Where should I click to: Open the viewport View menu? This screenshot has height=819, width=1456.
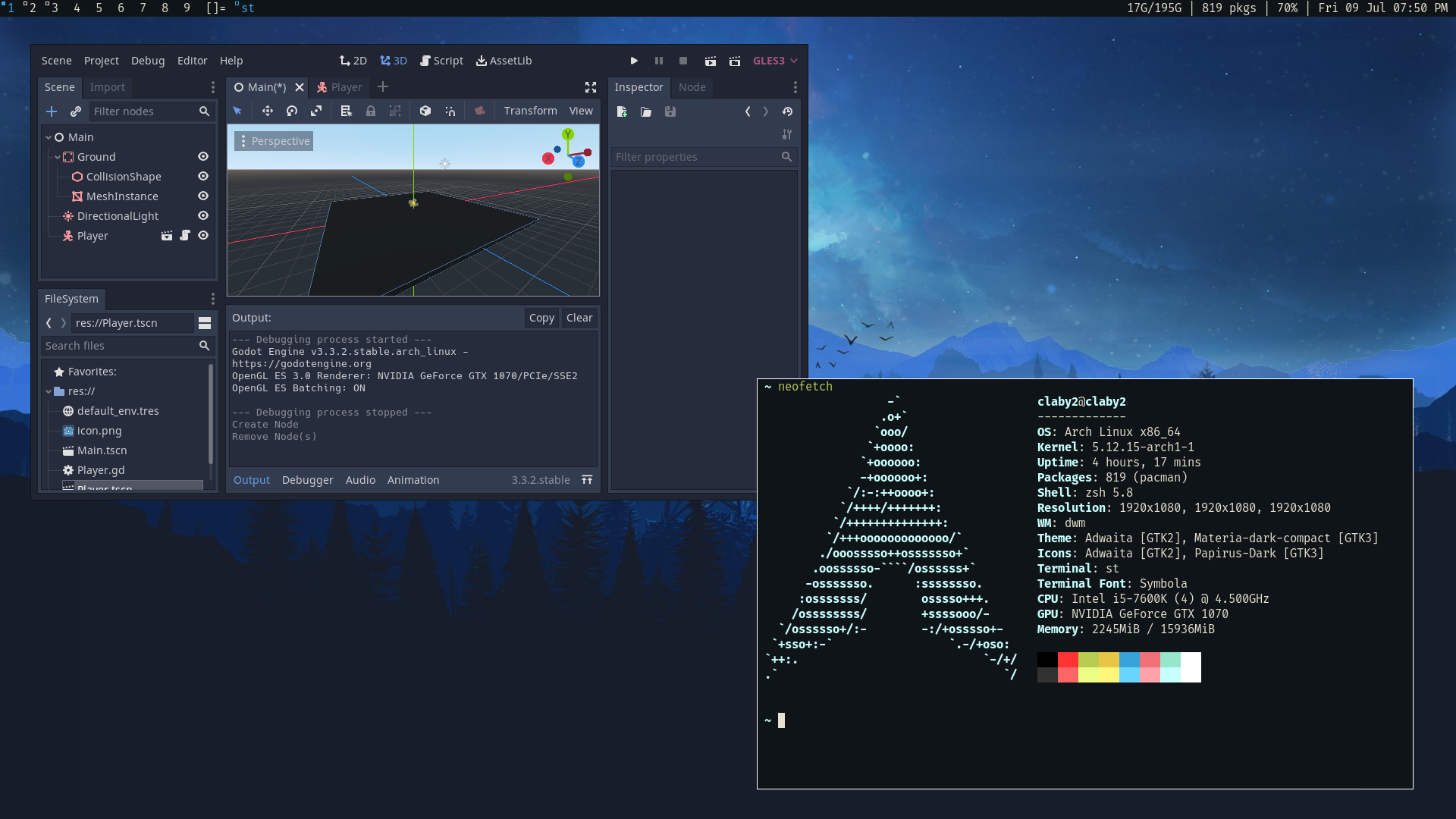point(581,111)
